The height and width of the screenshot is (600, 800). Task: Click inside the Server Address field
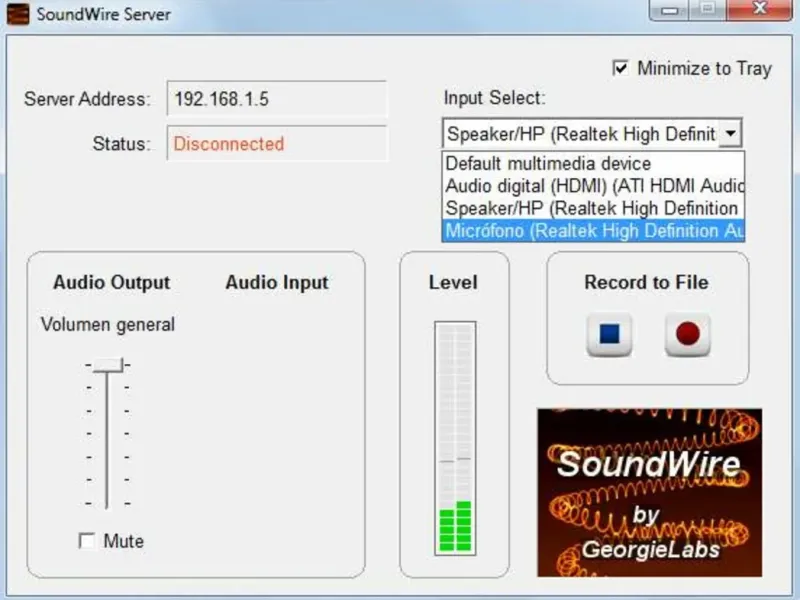[x=277, y=98]
